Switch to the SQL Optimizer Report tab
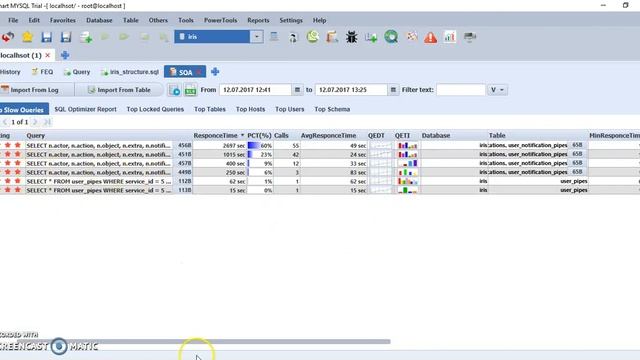 [x=85, y=109]
